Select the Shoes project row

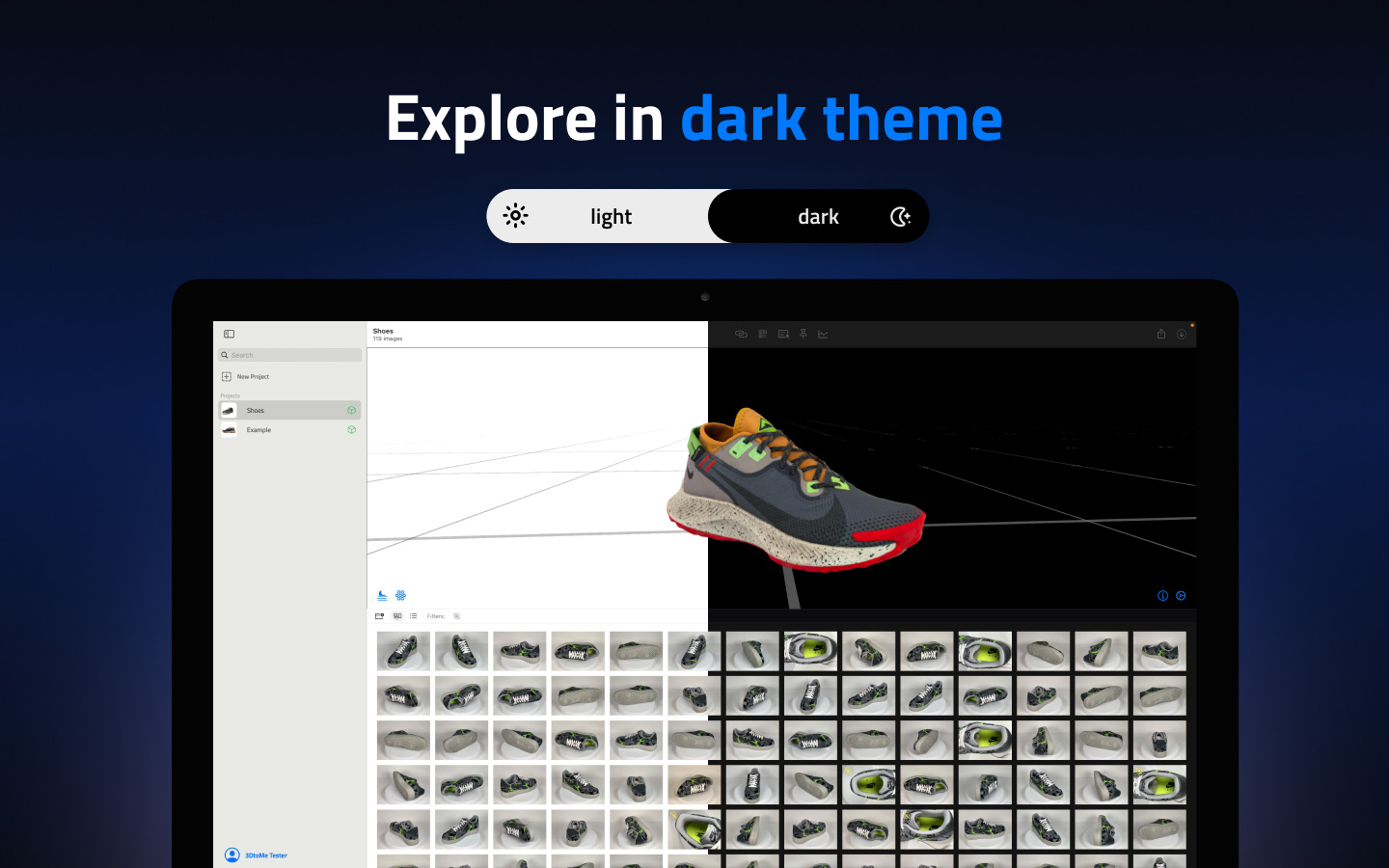pyautogui.click(x=290, y=410)
